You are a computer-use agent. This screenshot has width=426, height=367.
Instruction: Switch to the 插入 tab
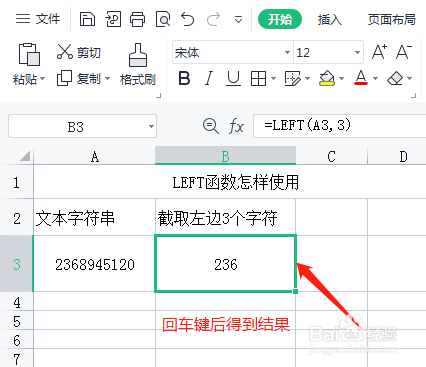point(329,19)
